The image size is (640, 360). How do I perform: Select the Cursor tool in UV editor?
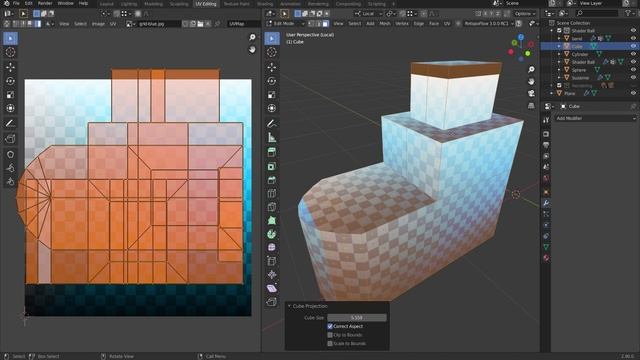coord(11,52)
